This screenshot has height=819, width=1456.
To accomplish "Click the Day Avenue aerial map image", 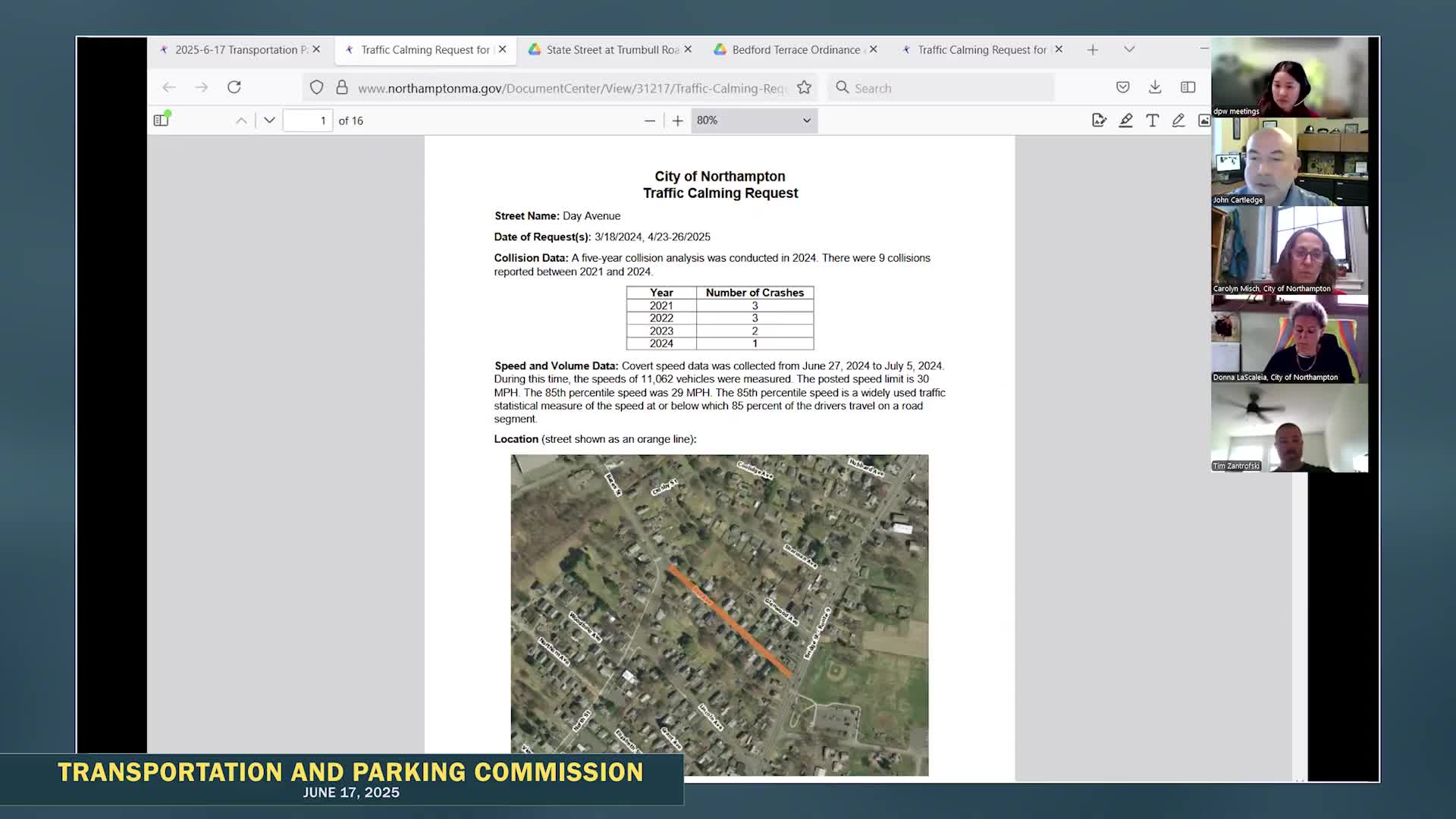I will pyautogui.click(x=719, y=615).
